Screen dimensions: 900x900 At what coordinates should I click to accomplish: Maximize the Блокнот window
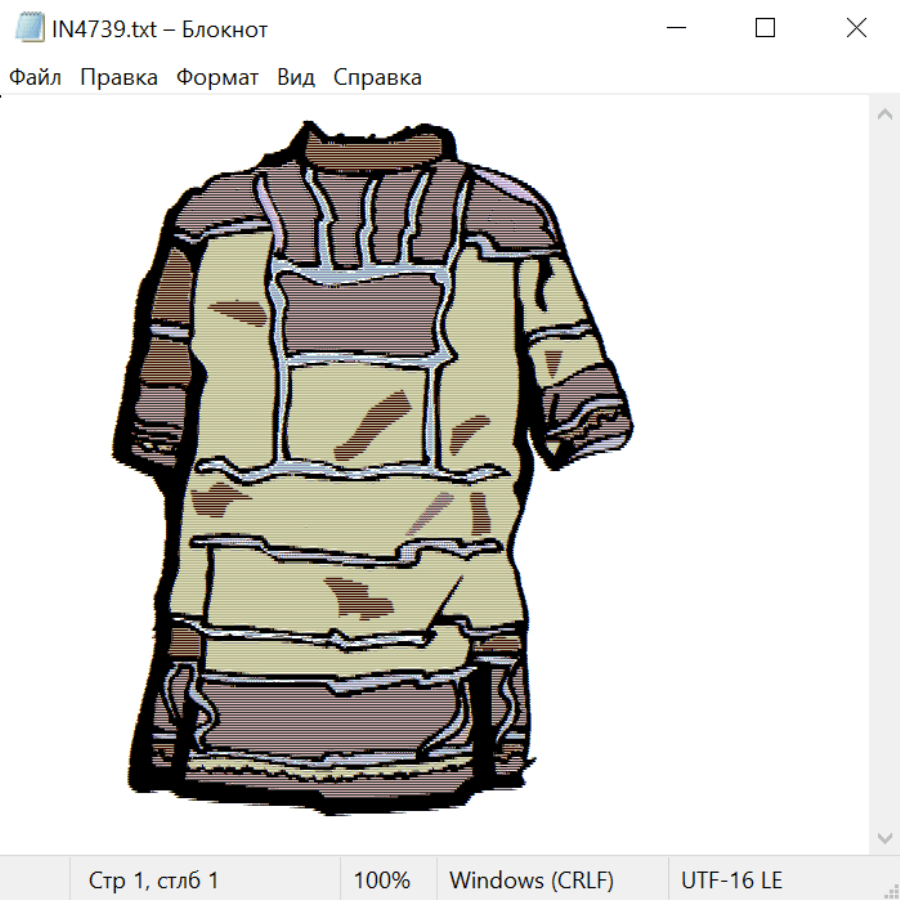(765, 28)
